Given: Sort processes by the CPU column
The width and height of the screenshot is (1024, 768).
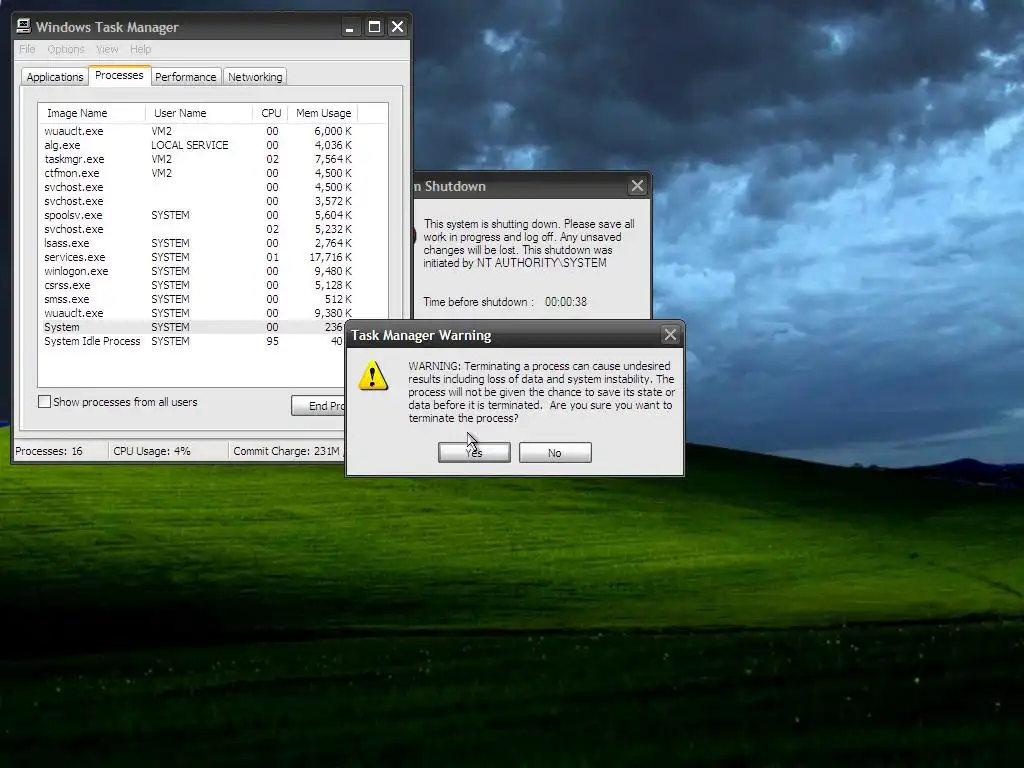Looking at the screenshot, I should [x=270, y=113].
